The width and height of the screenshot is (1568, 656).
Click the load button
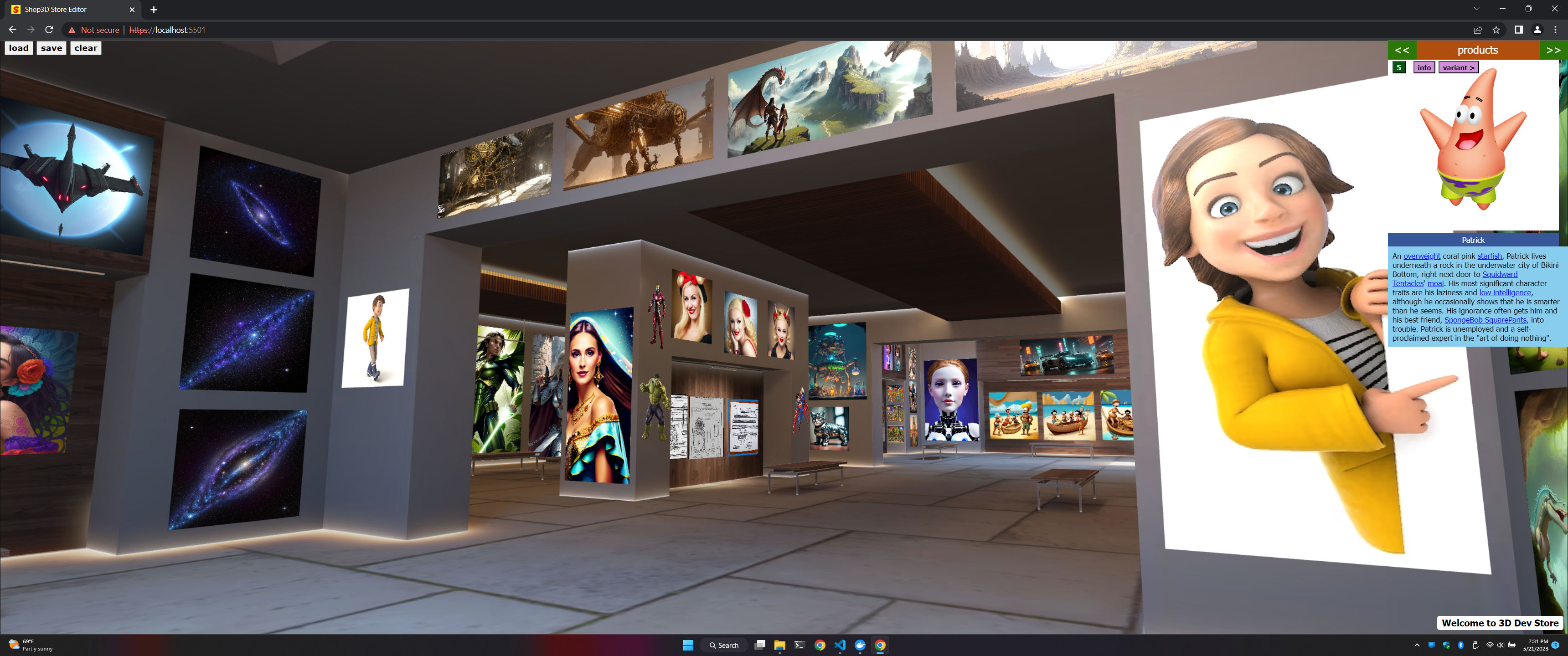click(18, 48)
